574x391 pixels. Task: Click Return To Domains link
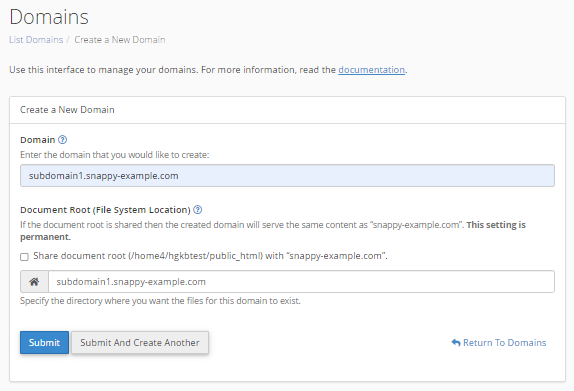point(499,343)
